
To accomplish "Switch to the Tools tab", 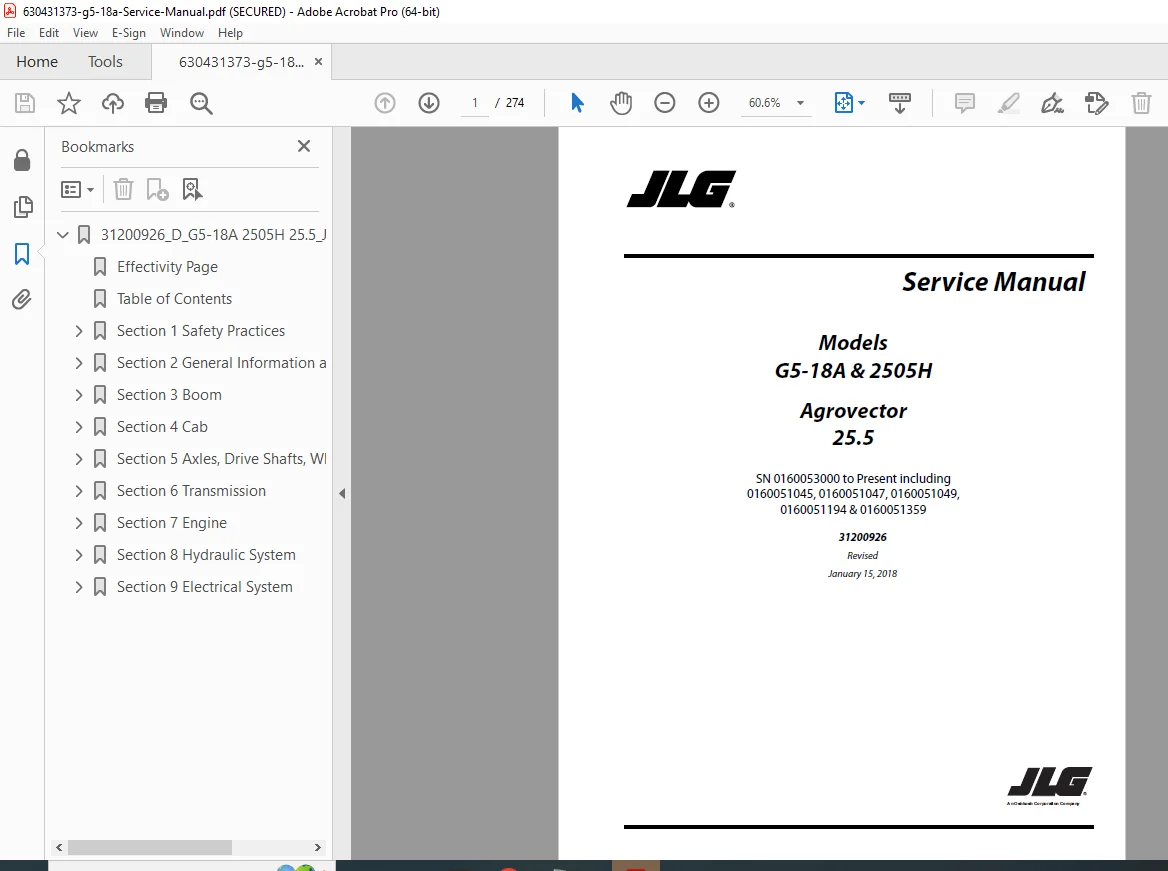I will coord(105,62).
